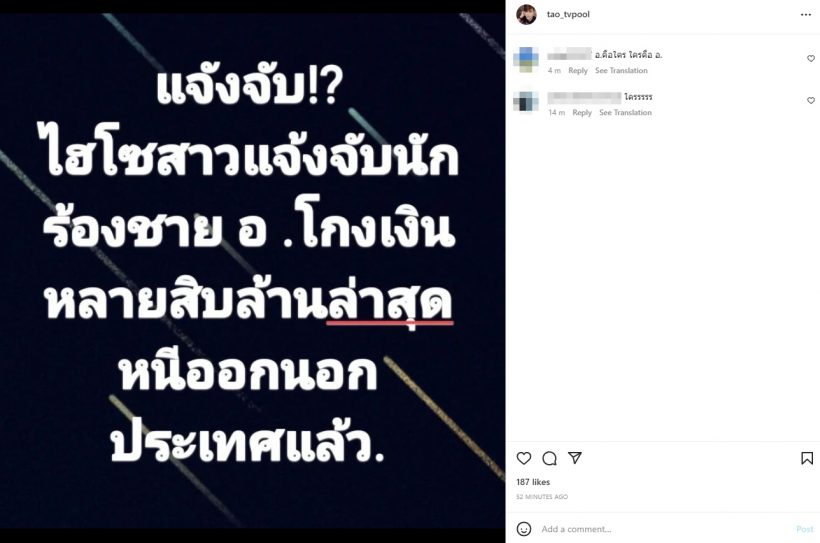Open tao_tvpool profile picture
This screenshot has height=543, width=820.
point(526,15)
